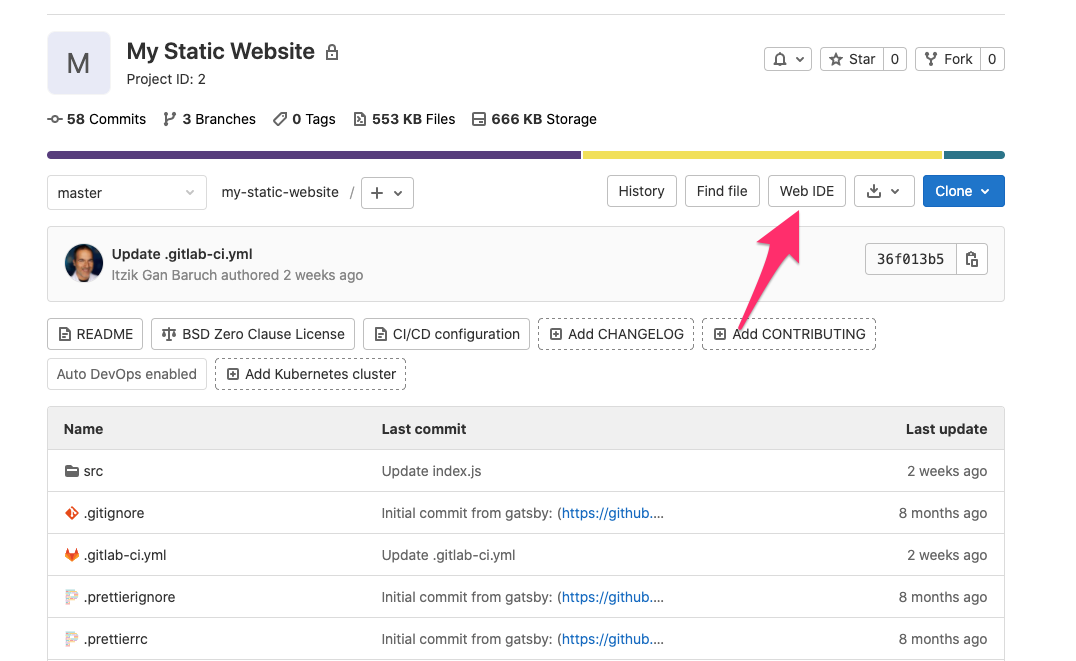1076x661 pixels.
Task: Open the BSD Zero Clause License
Action: (x=253, y=334)
